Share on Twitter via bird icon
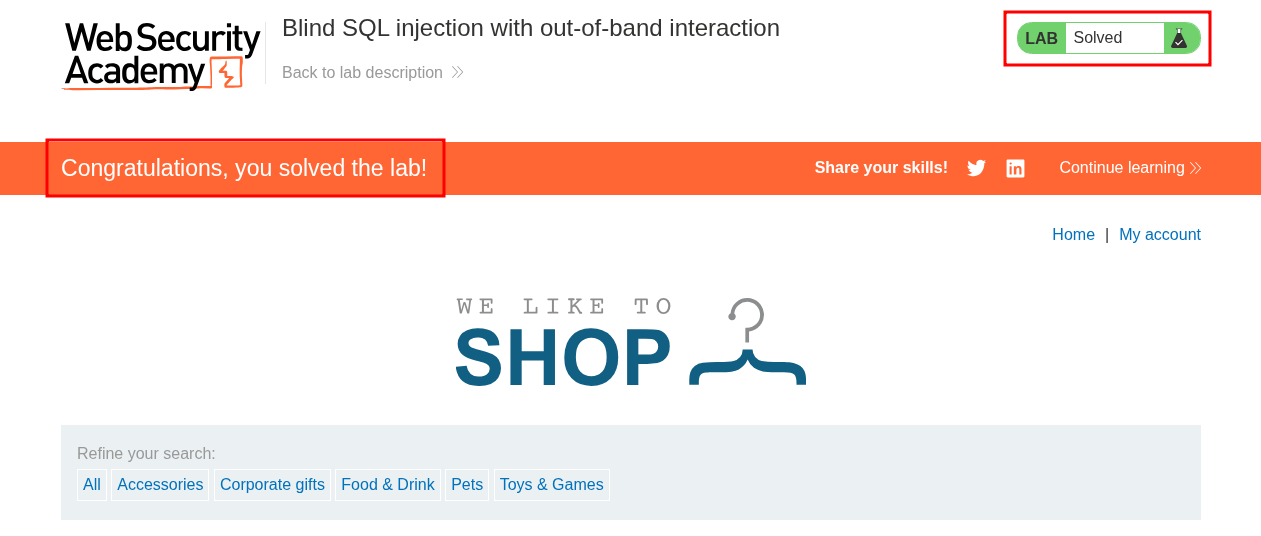This screenshot has height=536, width=1261. [976, 168]
